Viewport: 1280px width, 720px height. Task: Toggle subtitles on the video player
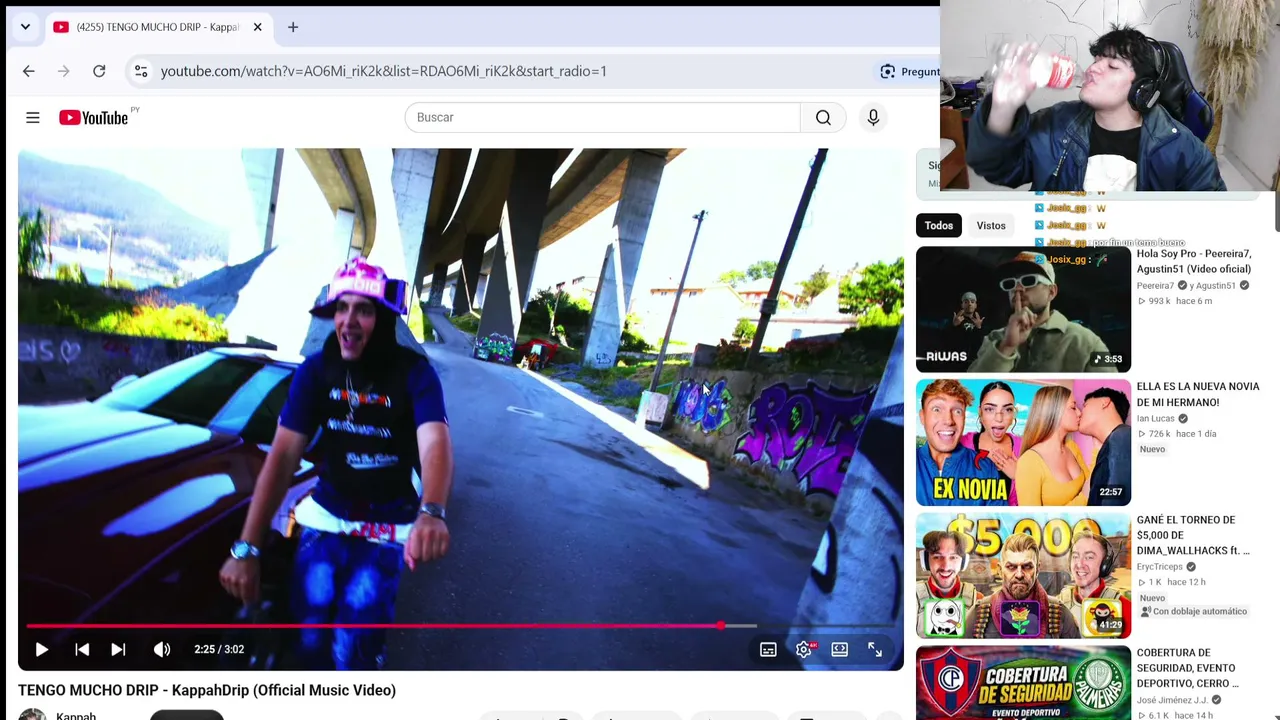768,650
